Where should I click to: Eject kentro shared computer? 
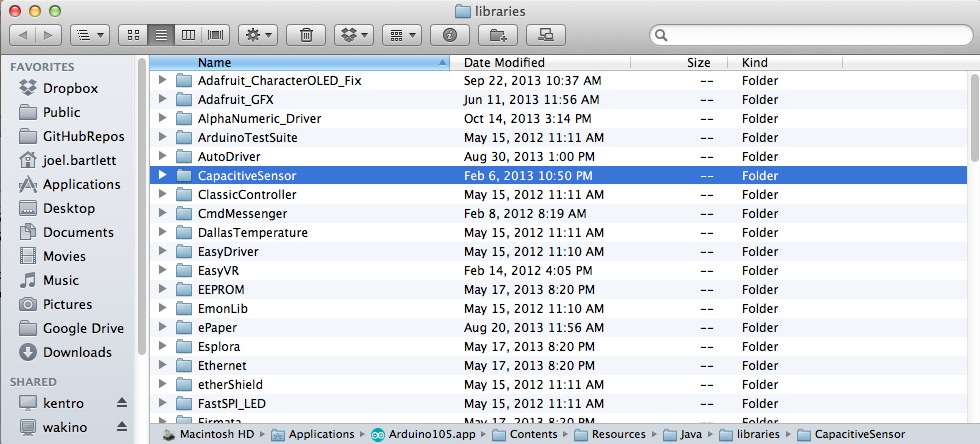tap(122, 403)
